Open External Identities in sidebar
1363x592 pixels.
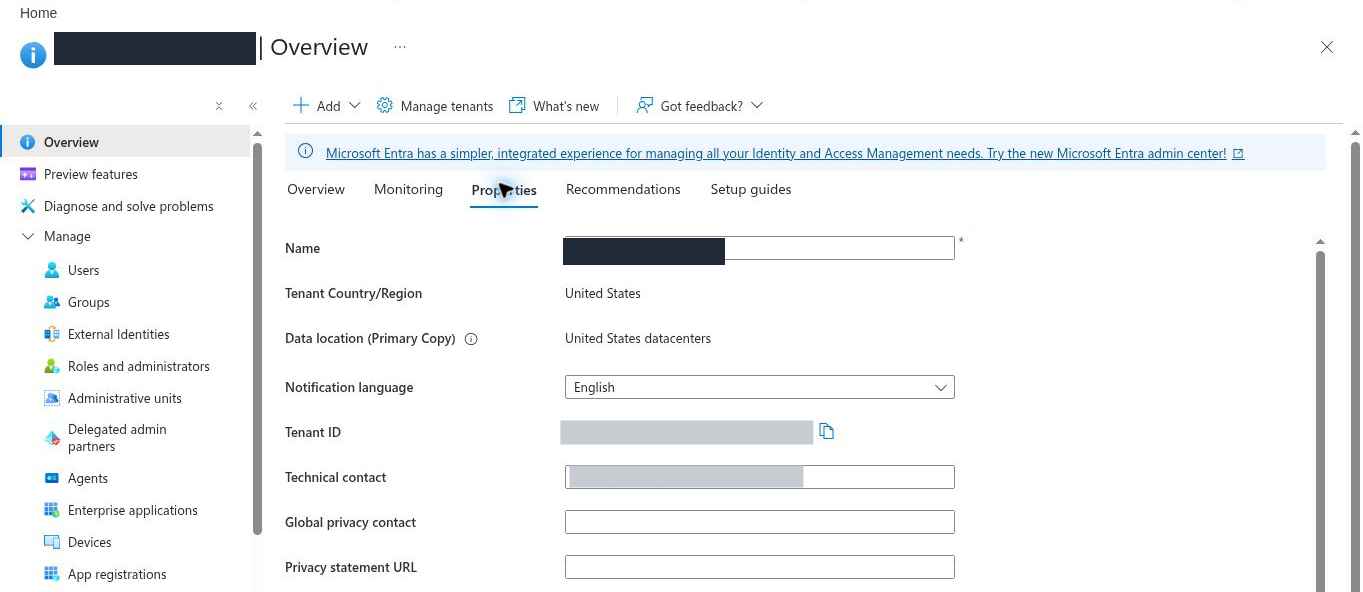(119, 334)
